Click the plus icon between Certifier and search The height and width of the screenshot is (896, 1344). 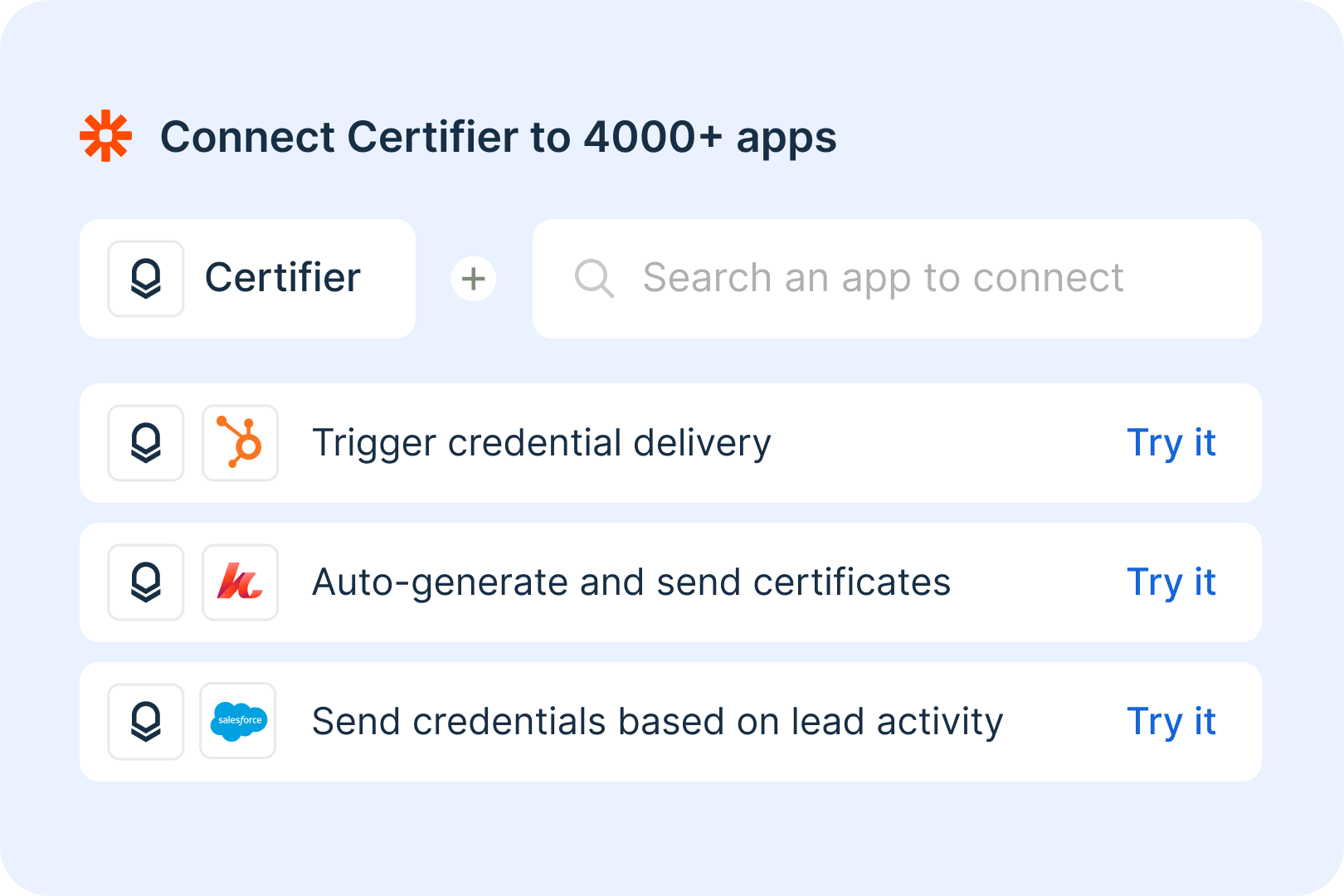click(474, 279)
